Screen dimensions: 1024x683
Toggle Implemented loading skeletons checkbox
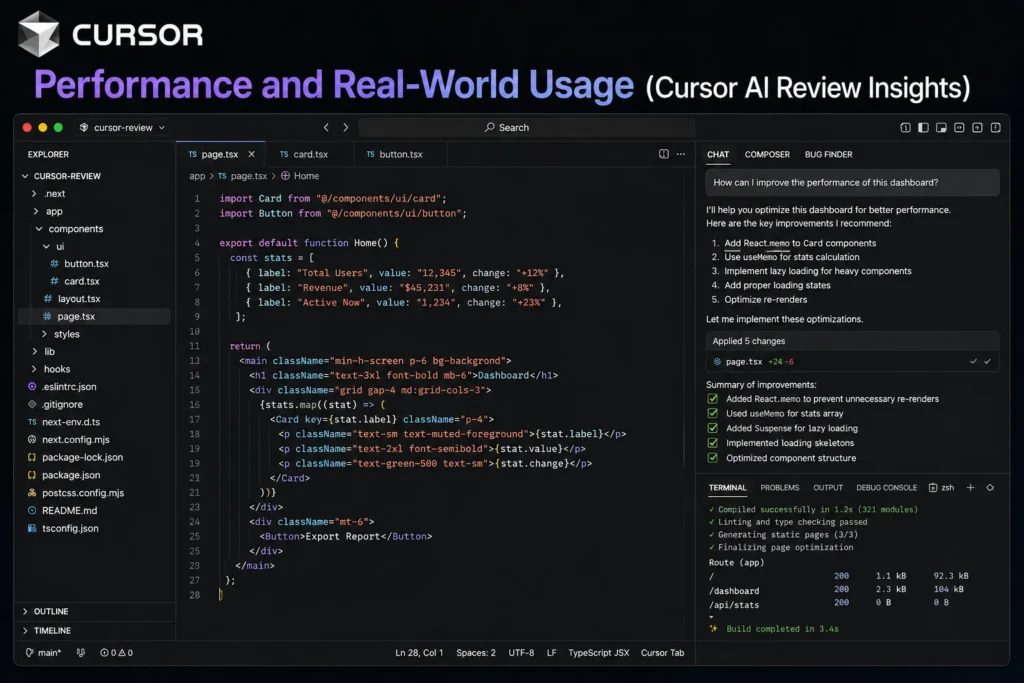coord(712,443)
